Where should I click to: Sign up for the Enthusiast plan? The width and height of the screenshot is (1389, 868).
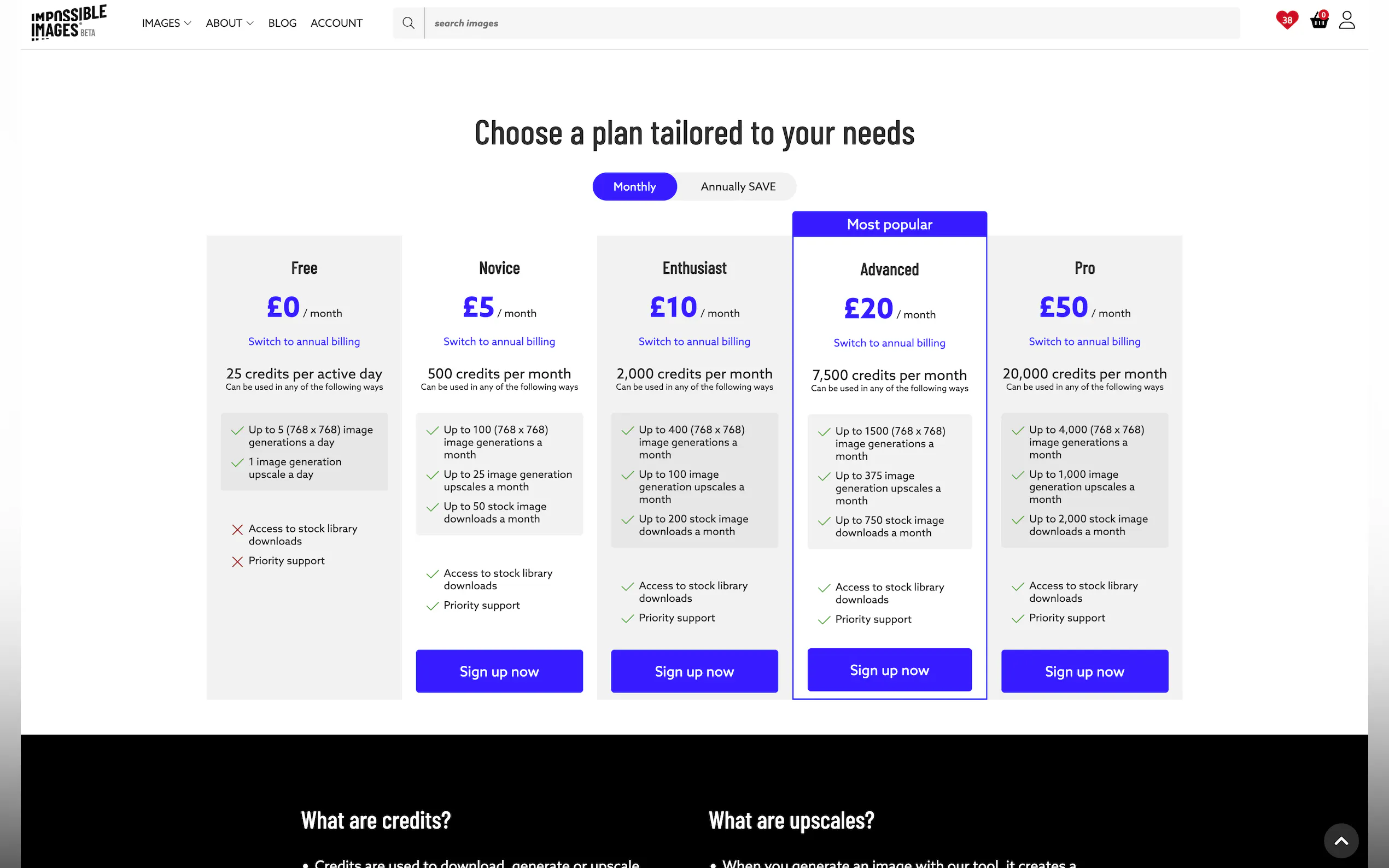click(694, 671)
